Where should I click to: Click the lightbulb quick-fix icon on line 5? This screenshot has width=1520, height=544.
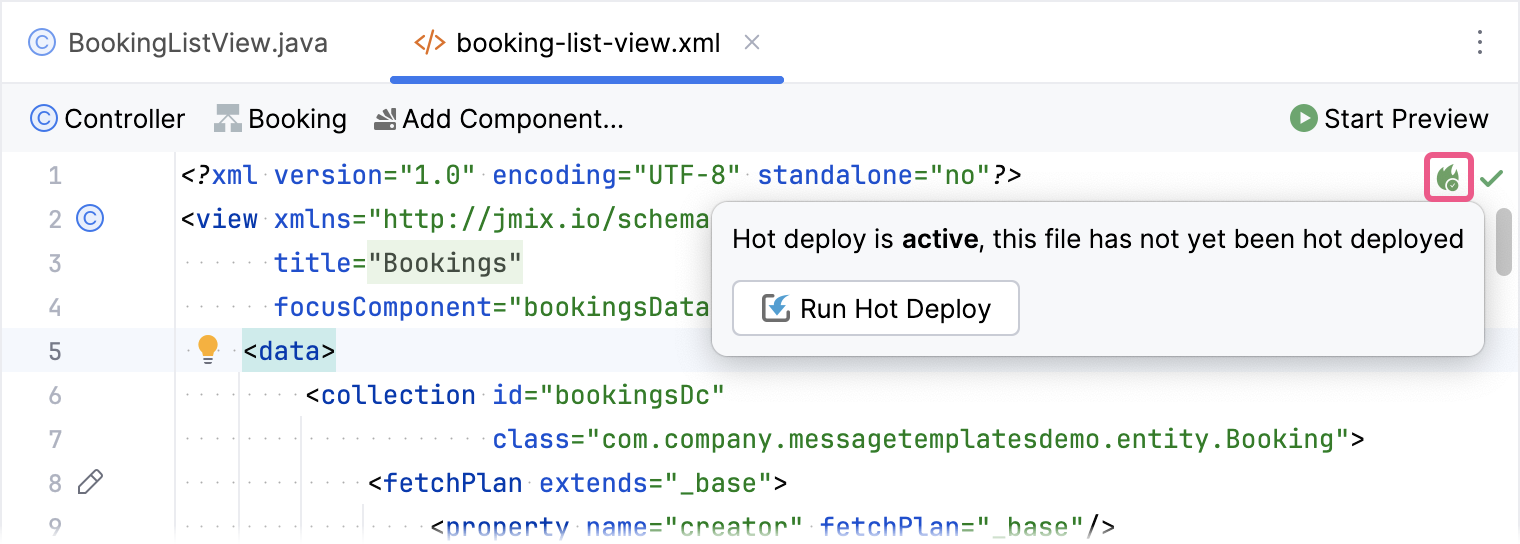click(x=207, y=350)
